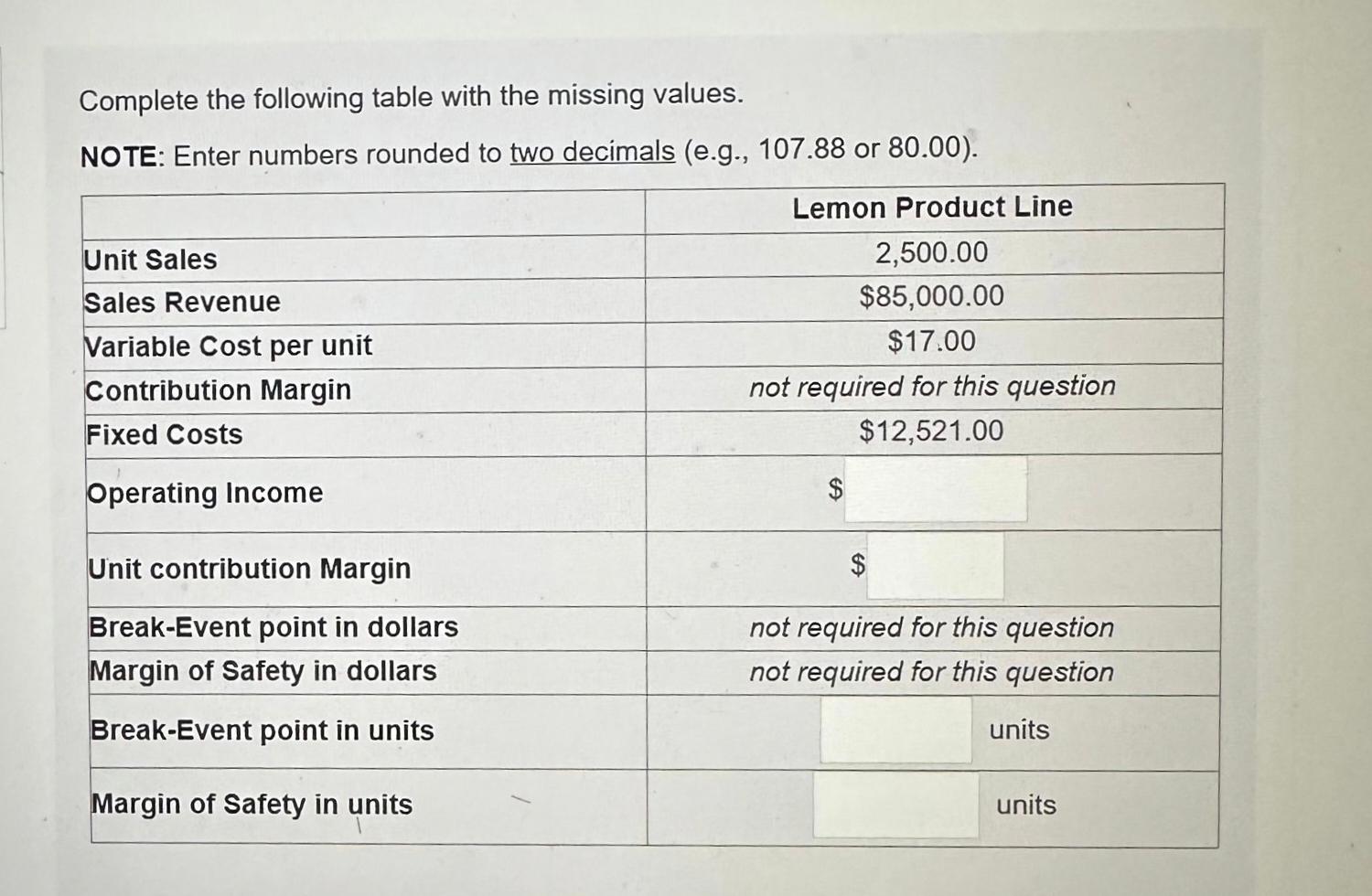The height and width of the screenshot is (896, 1372).
Task: Click the Unit Sales row label
Action: tap(151, 260)
